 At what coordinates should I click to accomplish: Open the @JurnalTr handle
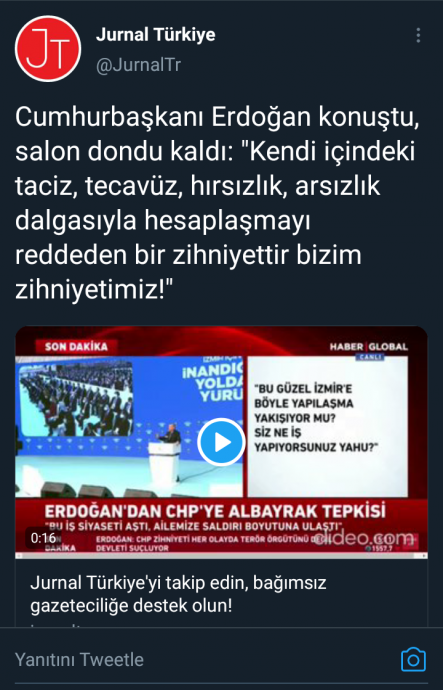[138, 65]
